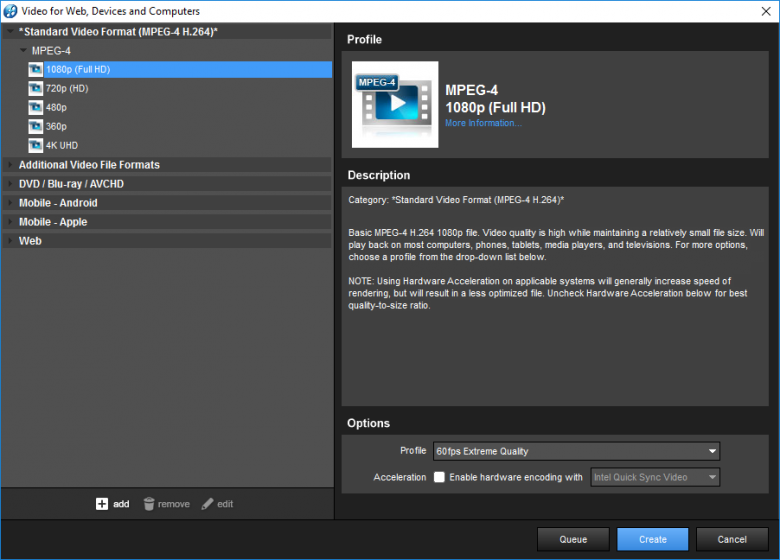Image resolution: width=780 pixels, height=560 pixels.
Task: Open the Intel Quick Sync Video dropdown
Action: 655,477
